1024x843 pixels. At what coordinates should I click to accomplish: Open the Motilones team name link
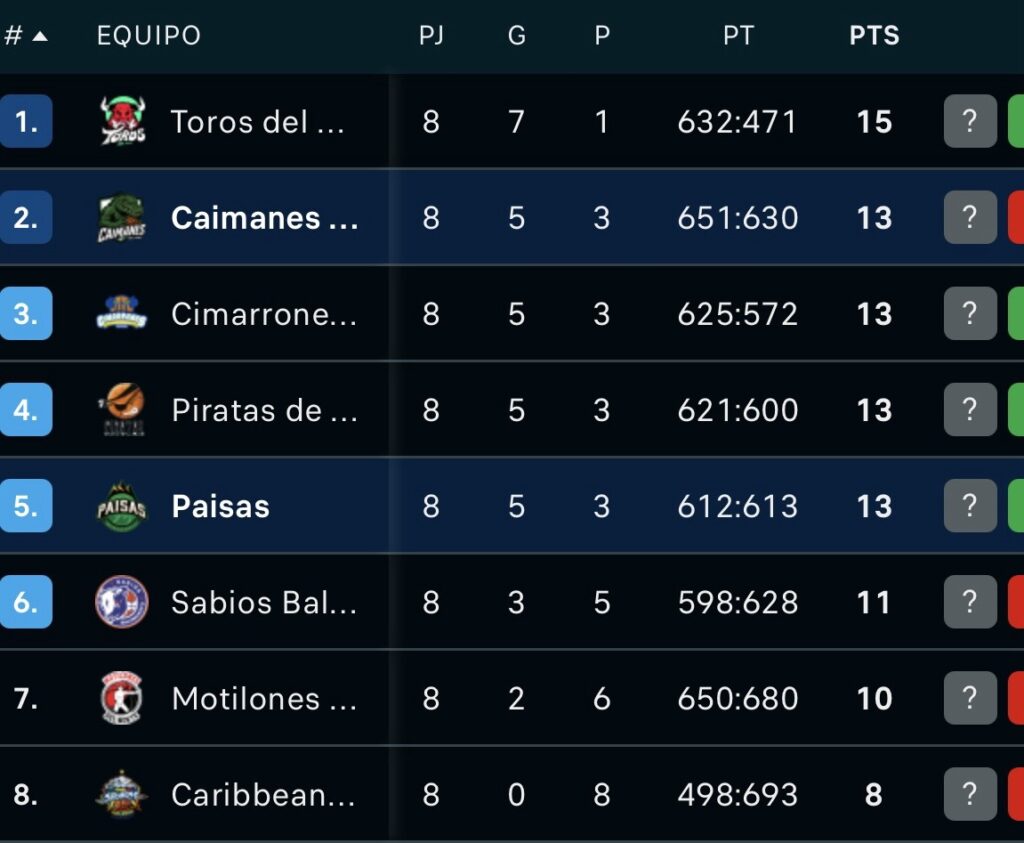[263, 698]
